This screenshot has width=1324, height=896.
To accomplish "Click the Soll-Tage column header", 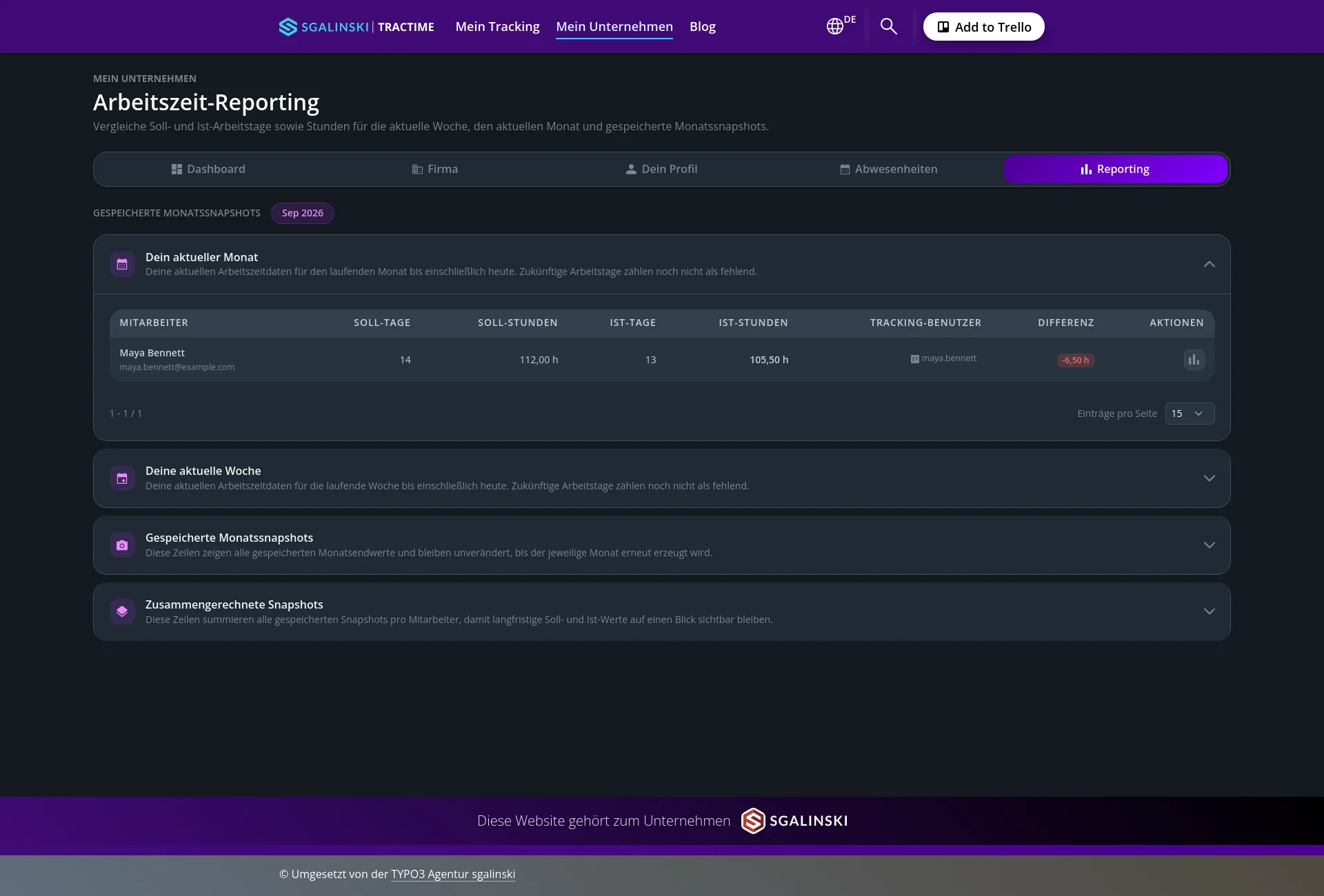I will coord(382,323).
